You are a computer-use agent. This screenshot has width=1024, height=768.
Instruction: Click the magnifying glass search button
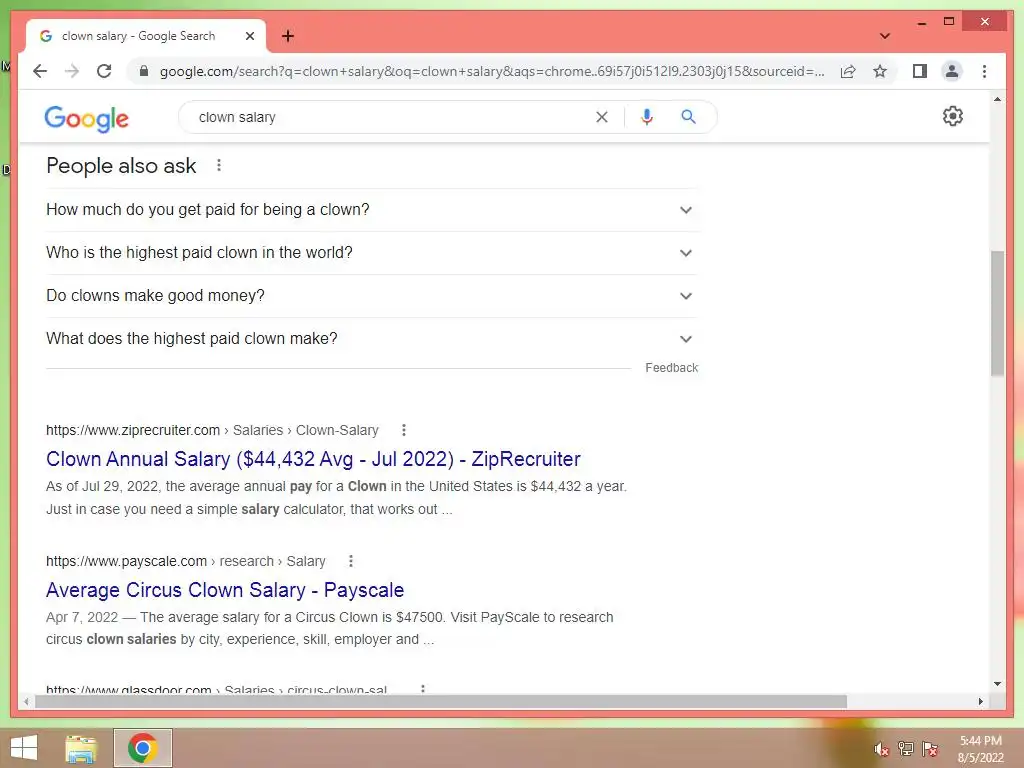pyautogui.click(x=688, y=117)
